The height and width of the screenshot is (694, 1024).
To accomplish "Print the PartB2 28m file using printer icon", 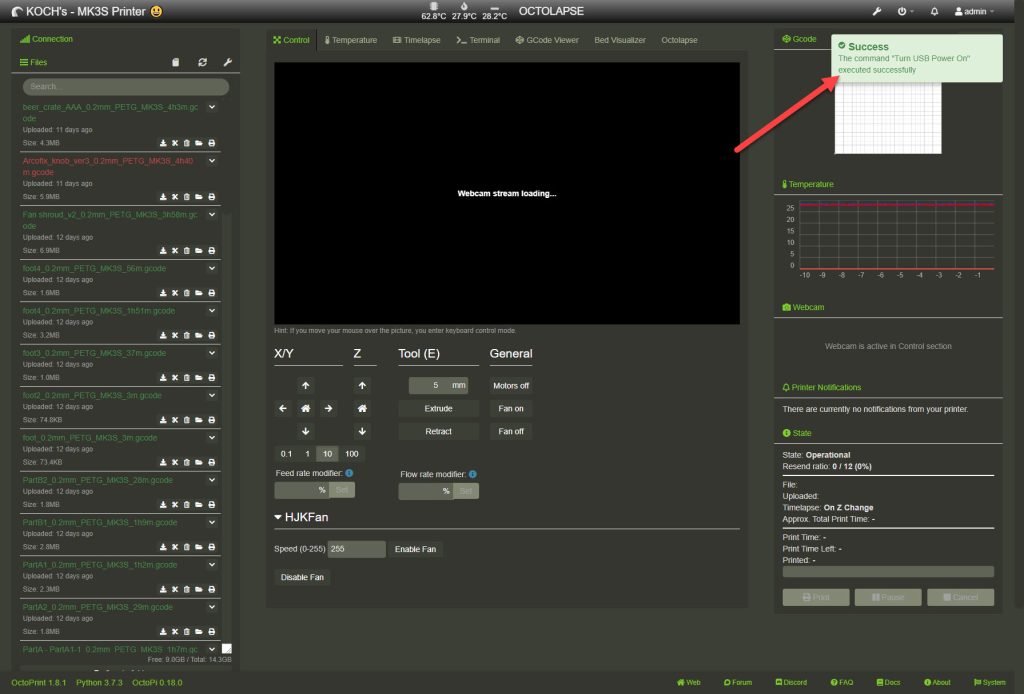I will point(212,505).
